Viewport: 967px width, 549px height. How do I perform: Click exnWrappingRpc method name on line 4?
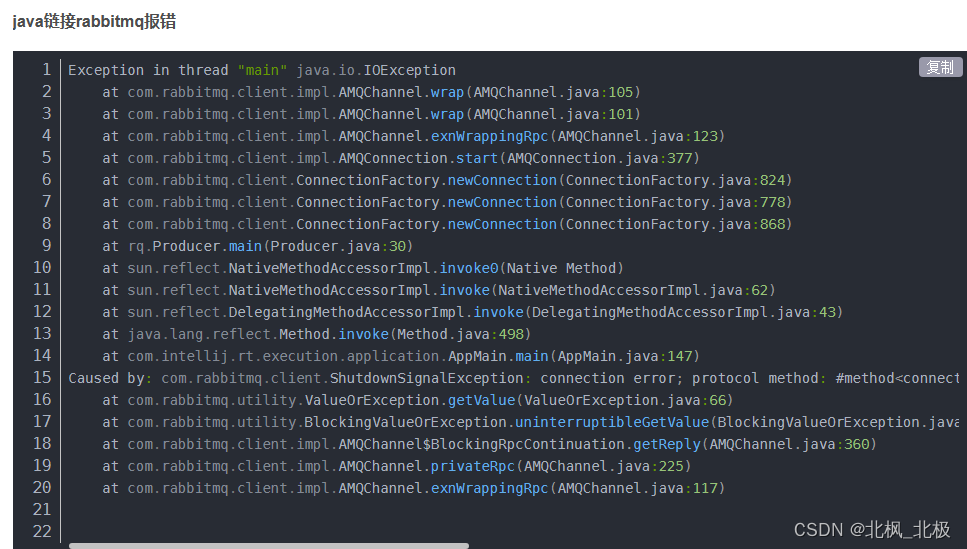point(489,136)
